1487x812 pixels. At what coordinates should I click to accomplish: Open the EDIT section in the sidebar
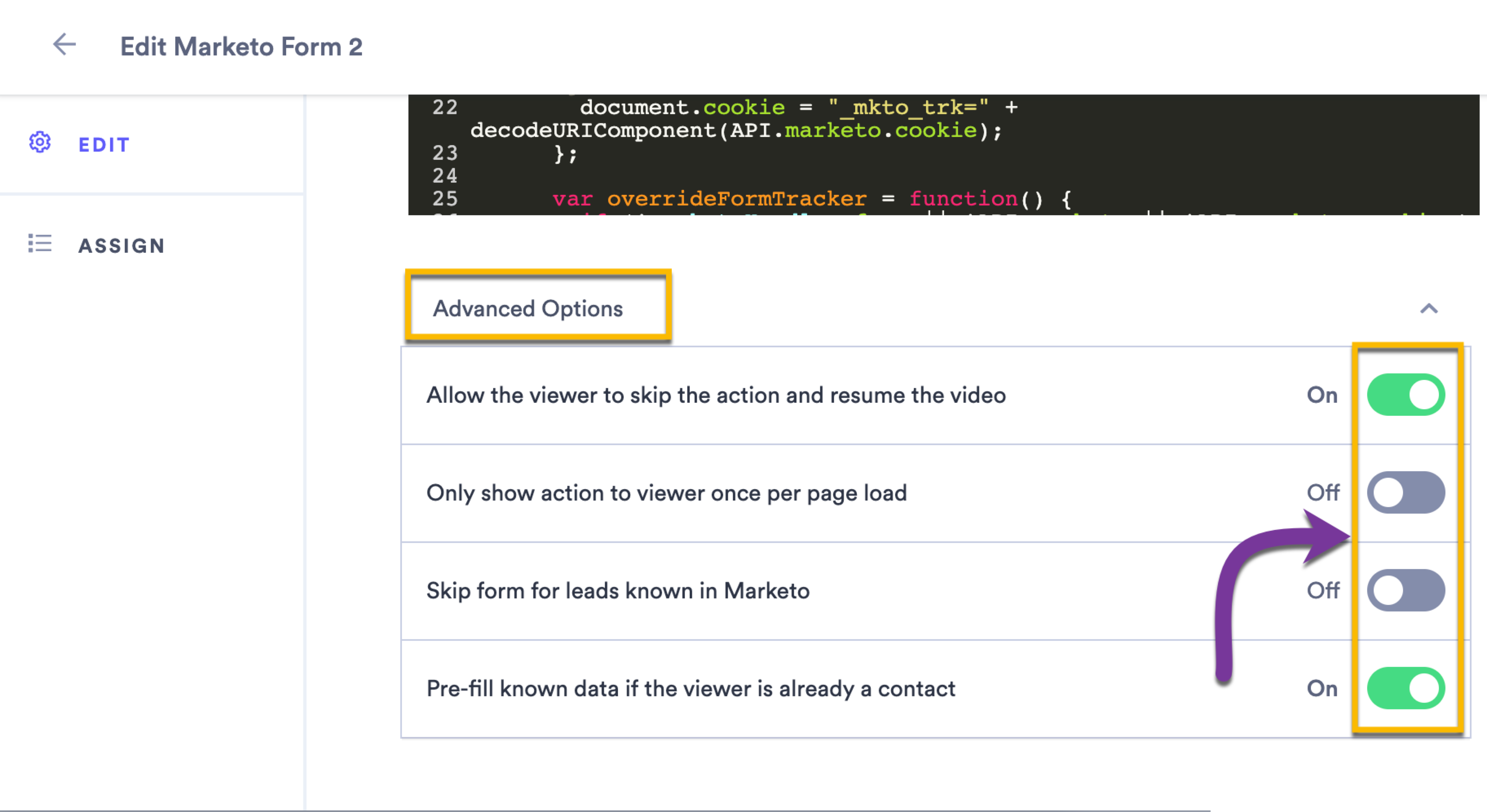[104, 144]
